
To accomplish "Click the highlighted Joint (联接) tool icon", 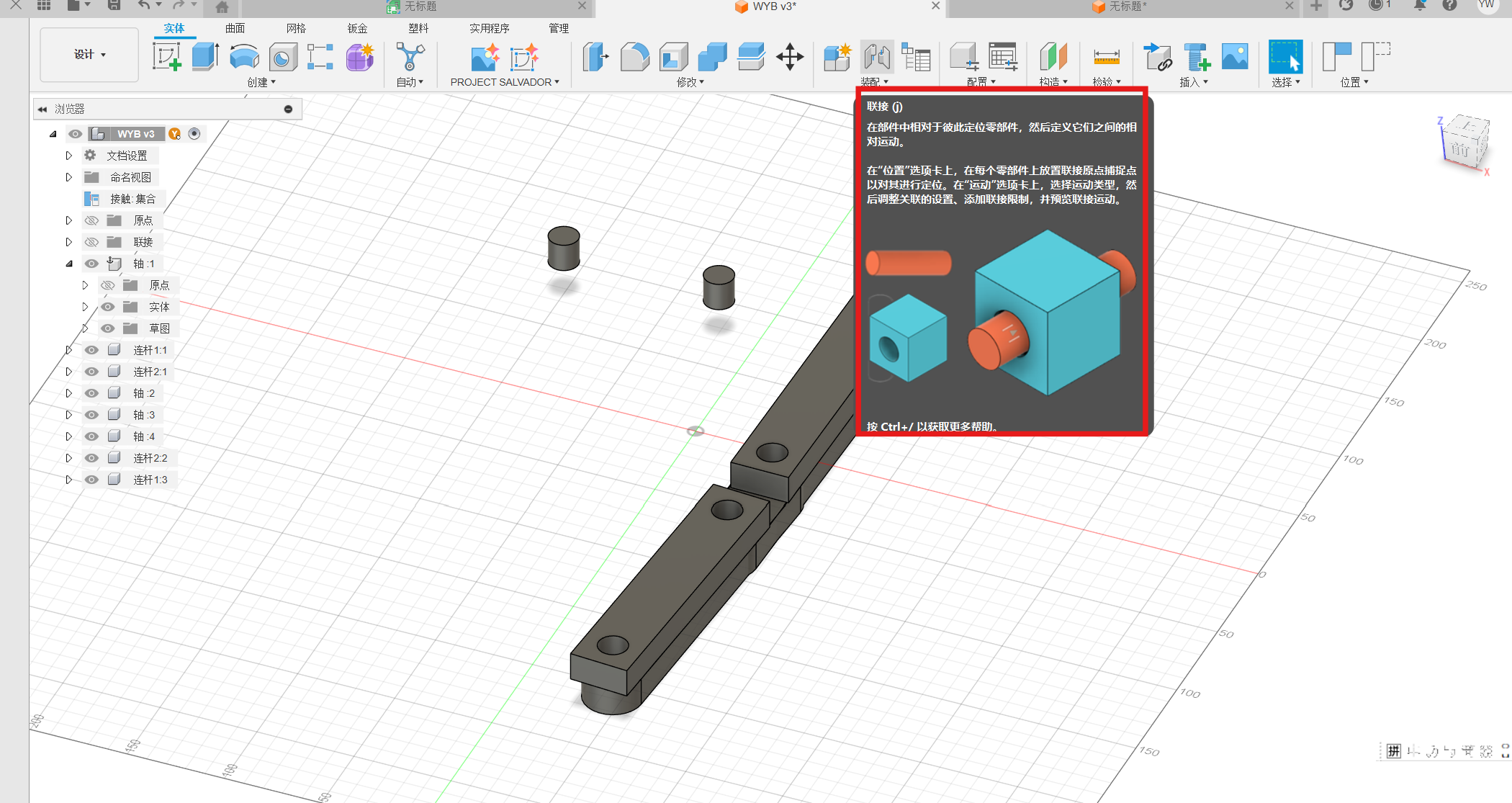I will point(877,57).
